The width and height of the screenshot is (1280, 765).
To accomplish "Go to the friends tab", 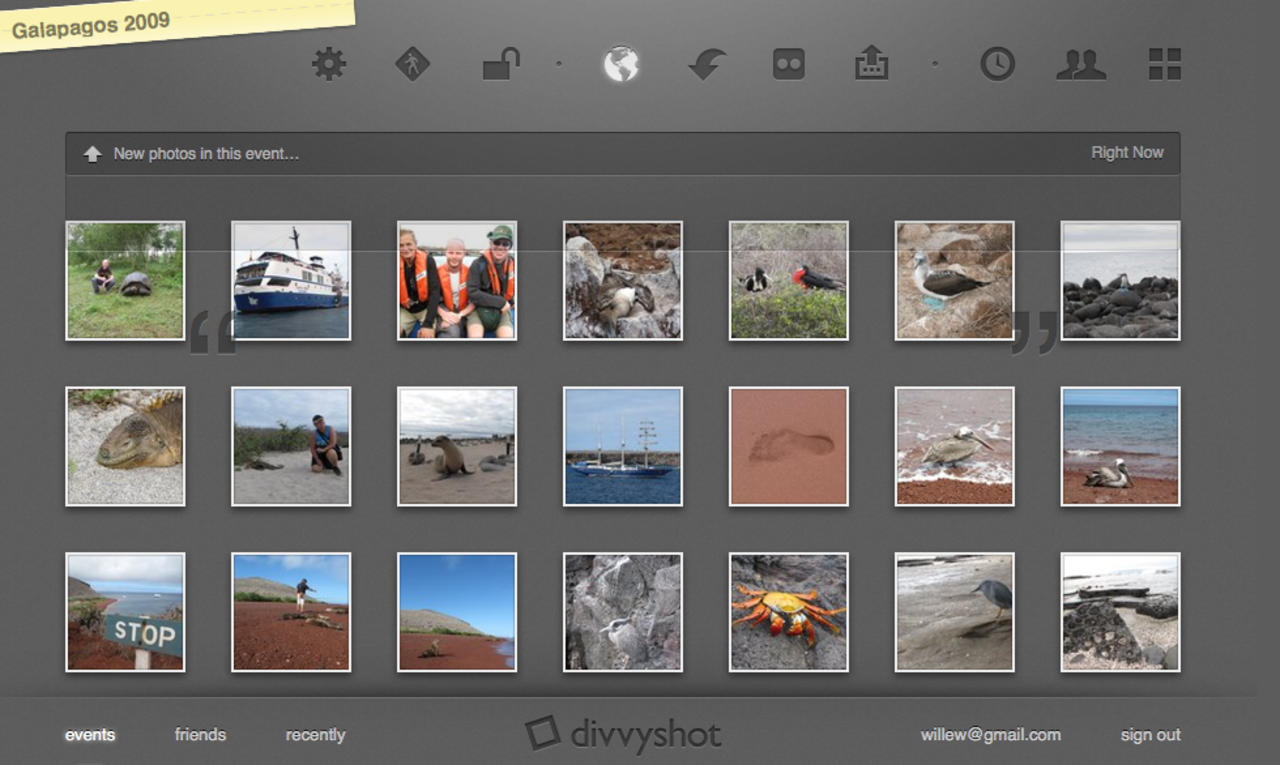I will (x=200, y=735).
